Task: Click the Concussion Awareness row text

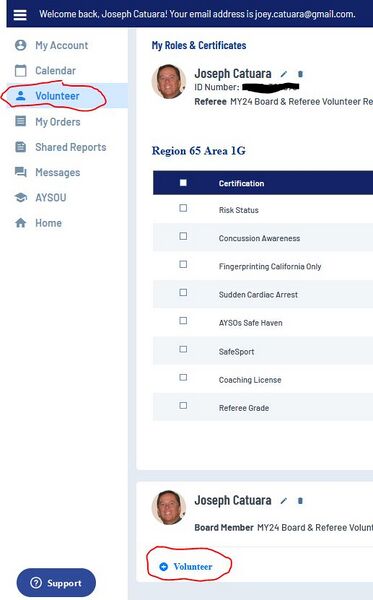Action: pos(259,238)
